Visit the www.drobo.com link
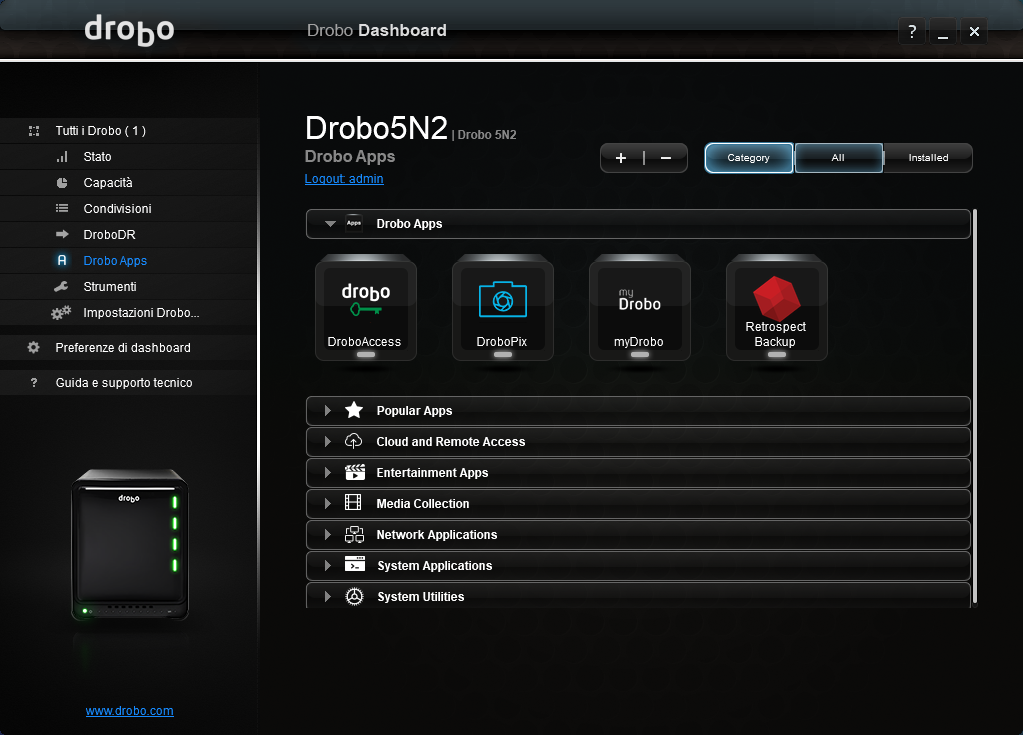 (129, 711)
